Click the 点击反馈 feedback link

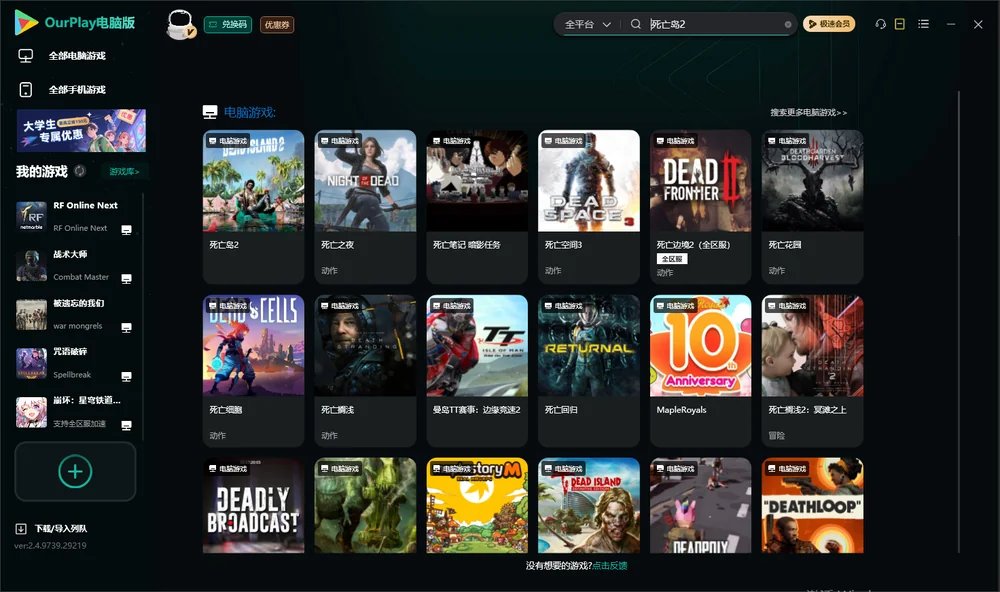[x=610, y=565]
